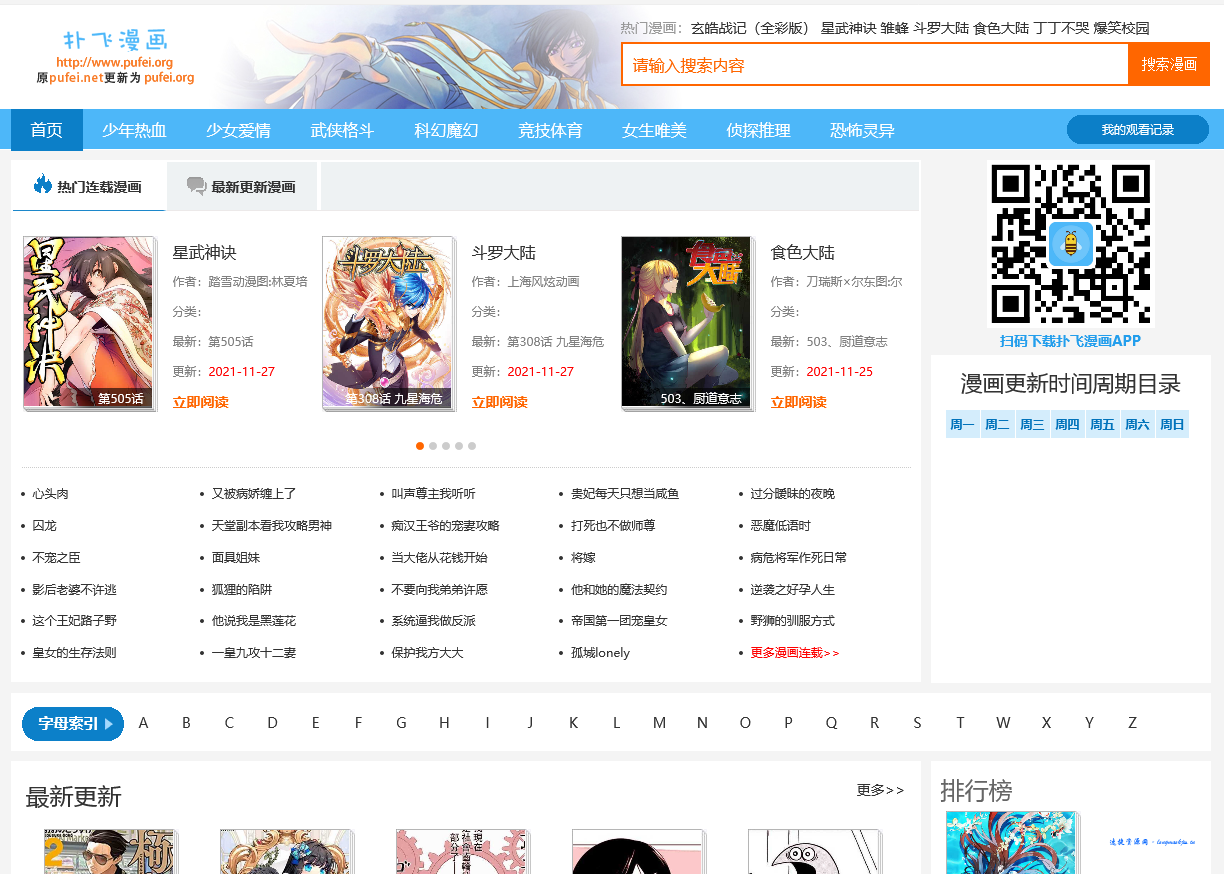Open 女生唯美 category

pos(654,130)
